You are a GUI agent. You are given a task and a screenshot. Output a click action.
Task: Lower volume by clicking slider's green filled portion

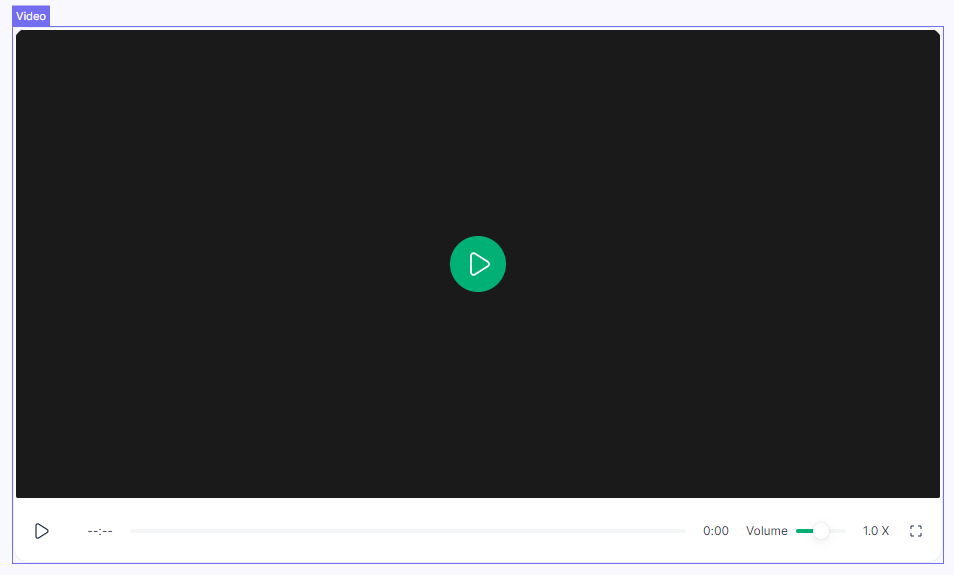[x=803, y=531]
